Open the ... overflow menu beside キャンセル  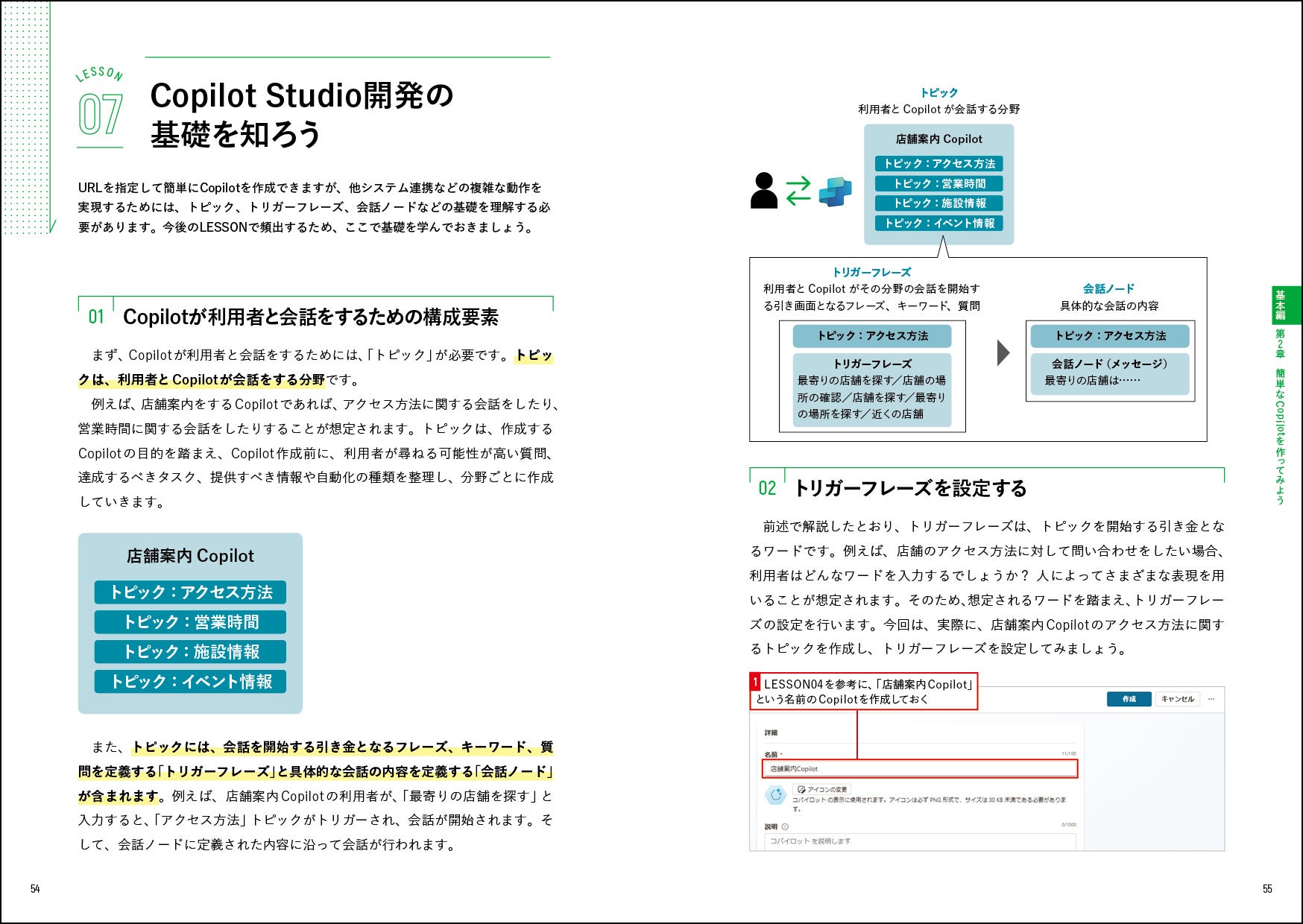(1211, 698)
